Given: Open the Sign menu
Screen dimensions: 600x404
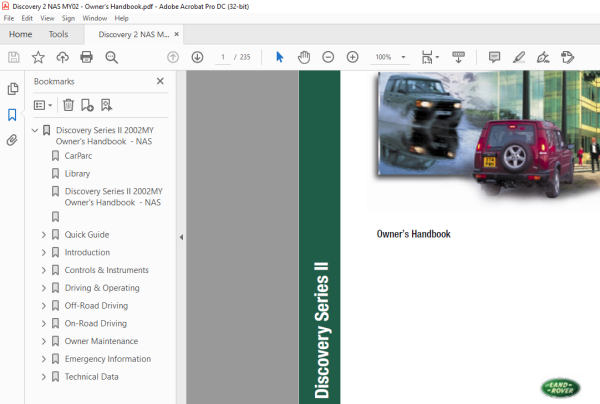Looking at the screenshot, I should click(68, 18).
